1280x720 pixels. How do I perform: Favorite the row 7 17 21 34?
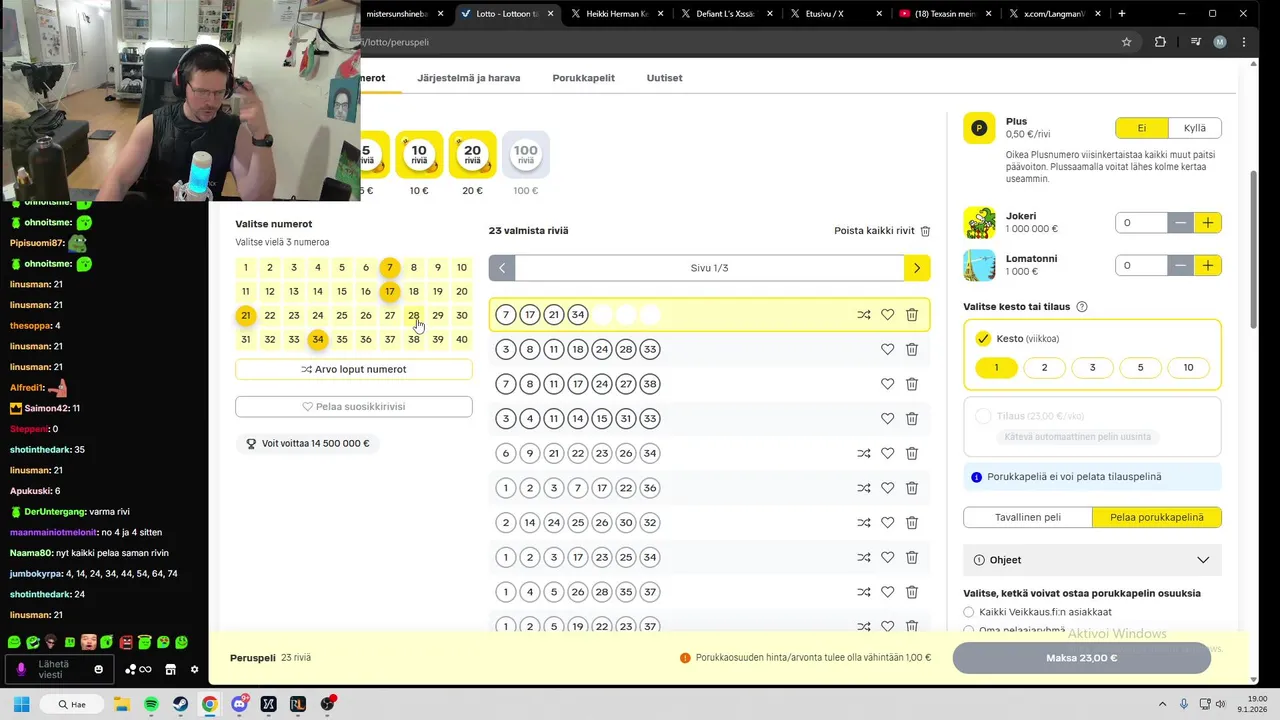click(x=887, y=315)
